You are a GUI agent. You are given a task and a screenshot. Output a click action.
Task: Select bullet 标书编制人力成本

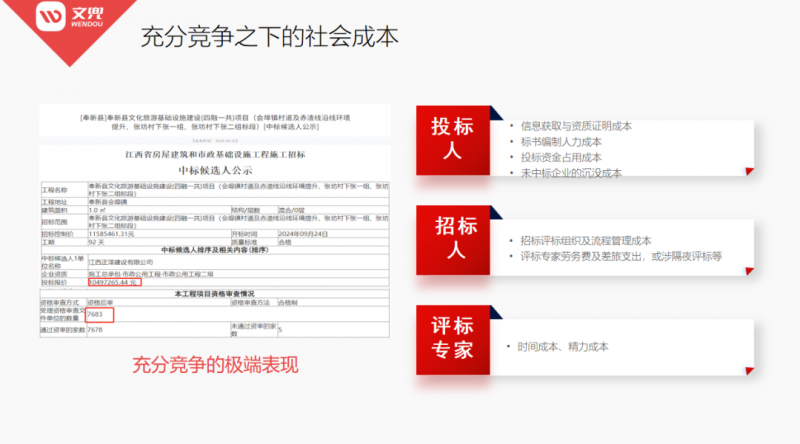(x=561, y=142)
